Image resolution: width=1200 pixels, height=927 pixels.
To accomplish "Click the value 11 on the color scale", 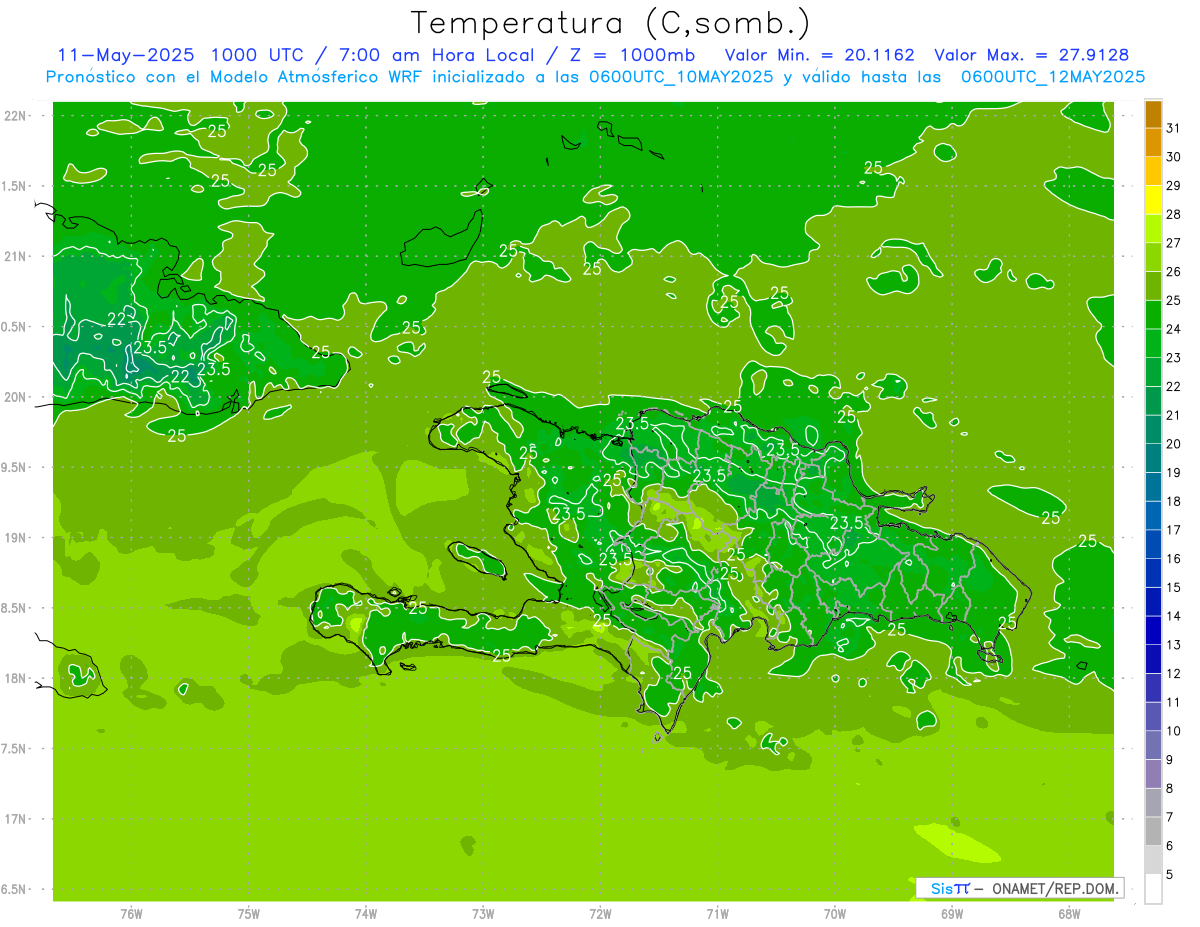I will point(1173,702).
